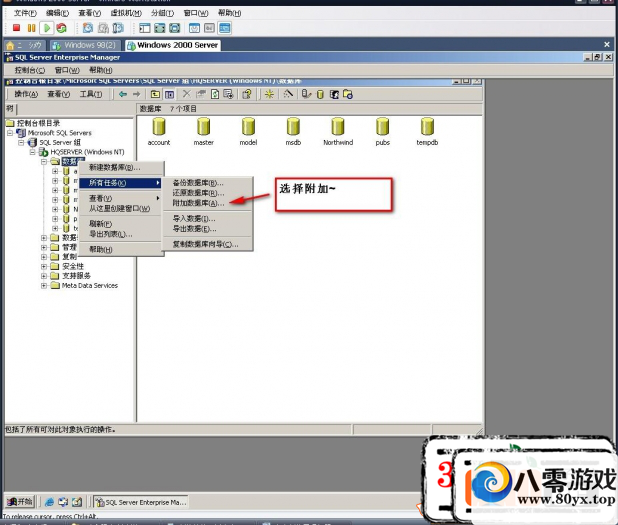The width and height of the screenshot is (618, 525).
Task: Choose 复制数据库向导(C)... in submenu
Action: pos(207,244)
